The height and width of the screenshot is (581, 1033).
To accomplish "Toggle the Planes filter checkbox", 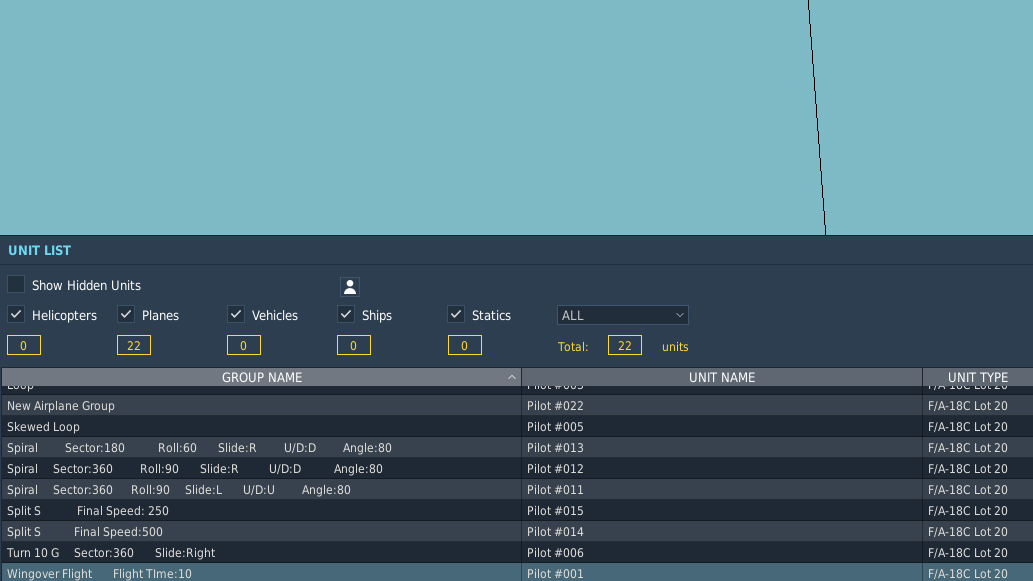I will [126, 314].
